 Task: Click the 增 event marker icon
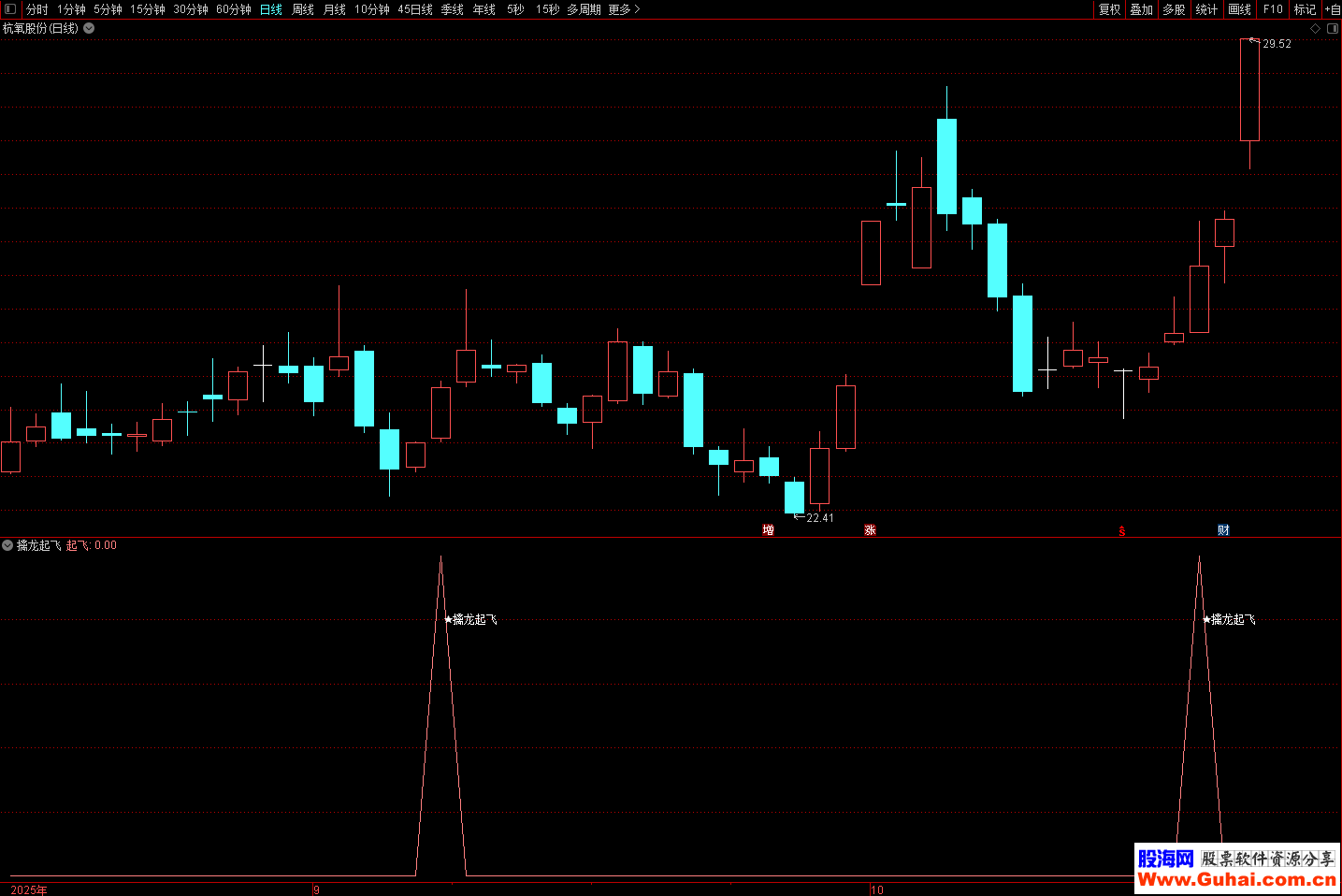tap(768, 530)
